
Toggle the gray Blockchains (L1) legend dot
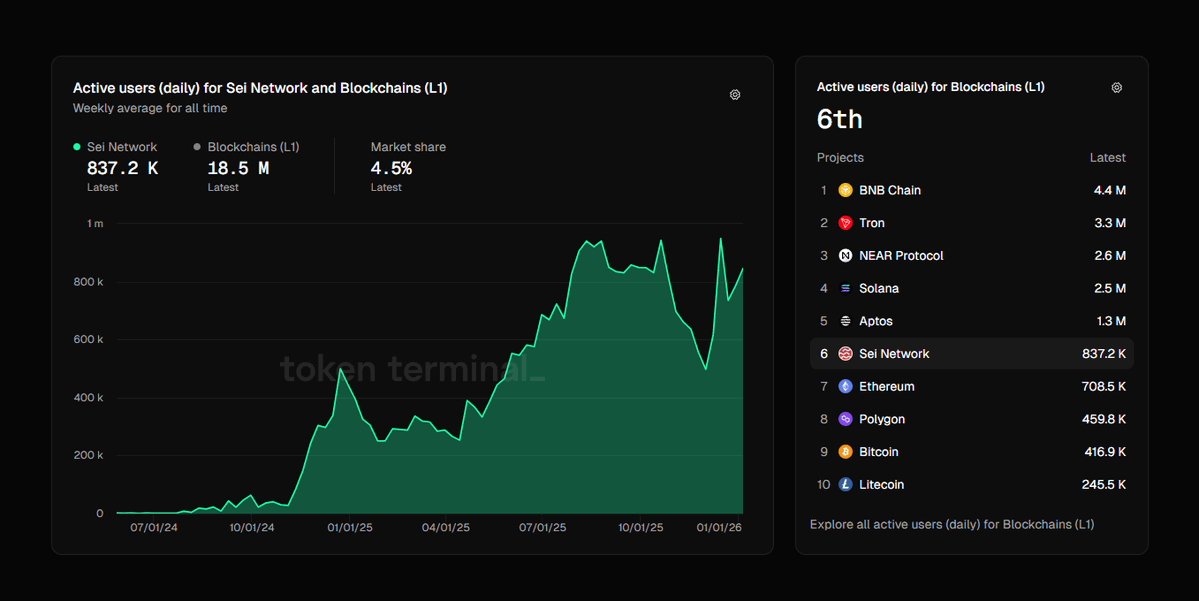point(197,147)
